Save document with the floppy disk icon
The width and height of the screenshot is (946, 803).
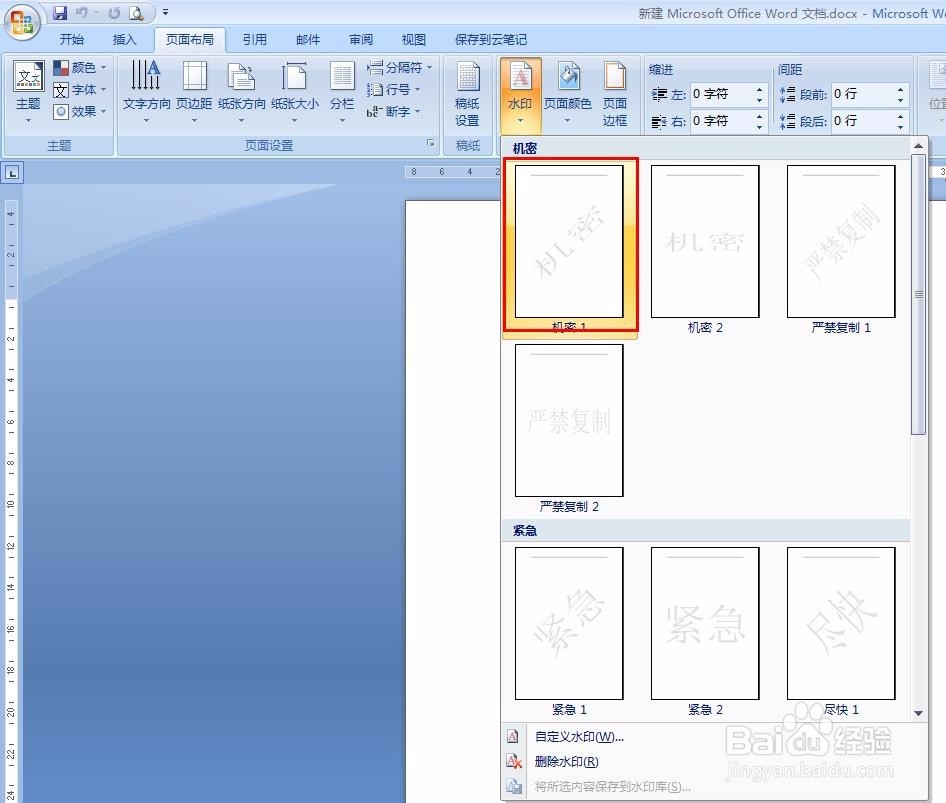60,12
